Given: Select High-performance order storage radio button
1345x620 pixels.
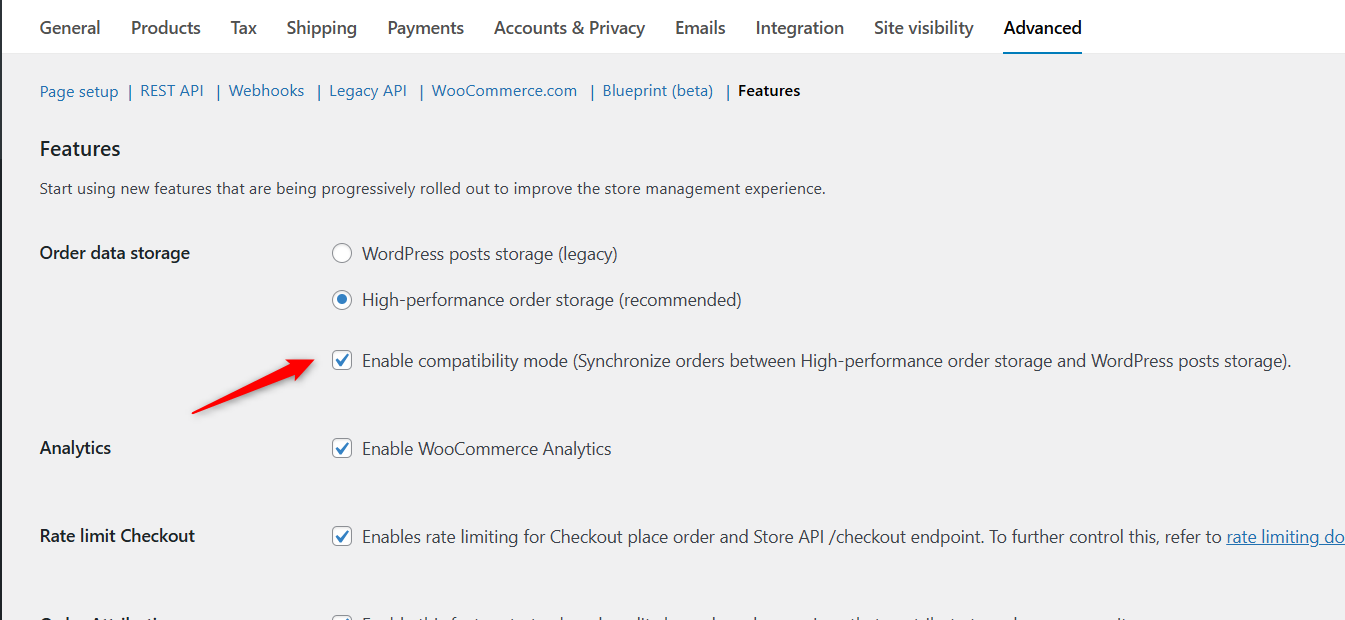Looking at the screenshot, I should click(x=342, y=300).
